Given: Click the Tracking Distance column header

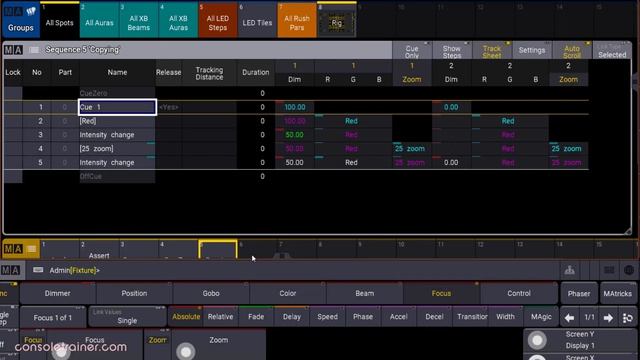Looking at the screenshot, I should (x=209, y=73).
